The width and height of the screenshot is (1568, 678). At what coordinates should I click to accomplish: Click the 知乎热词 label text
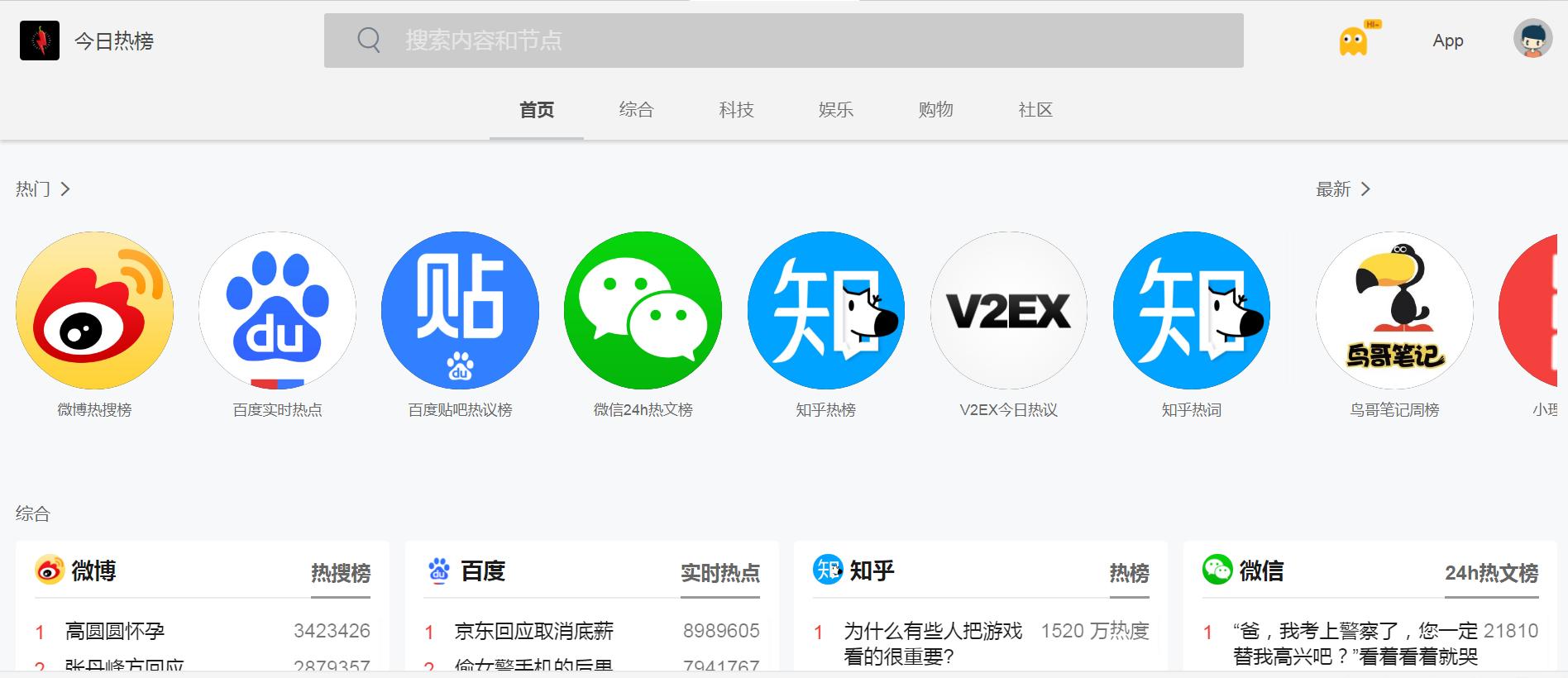point(1192,410)
